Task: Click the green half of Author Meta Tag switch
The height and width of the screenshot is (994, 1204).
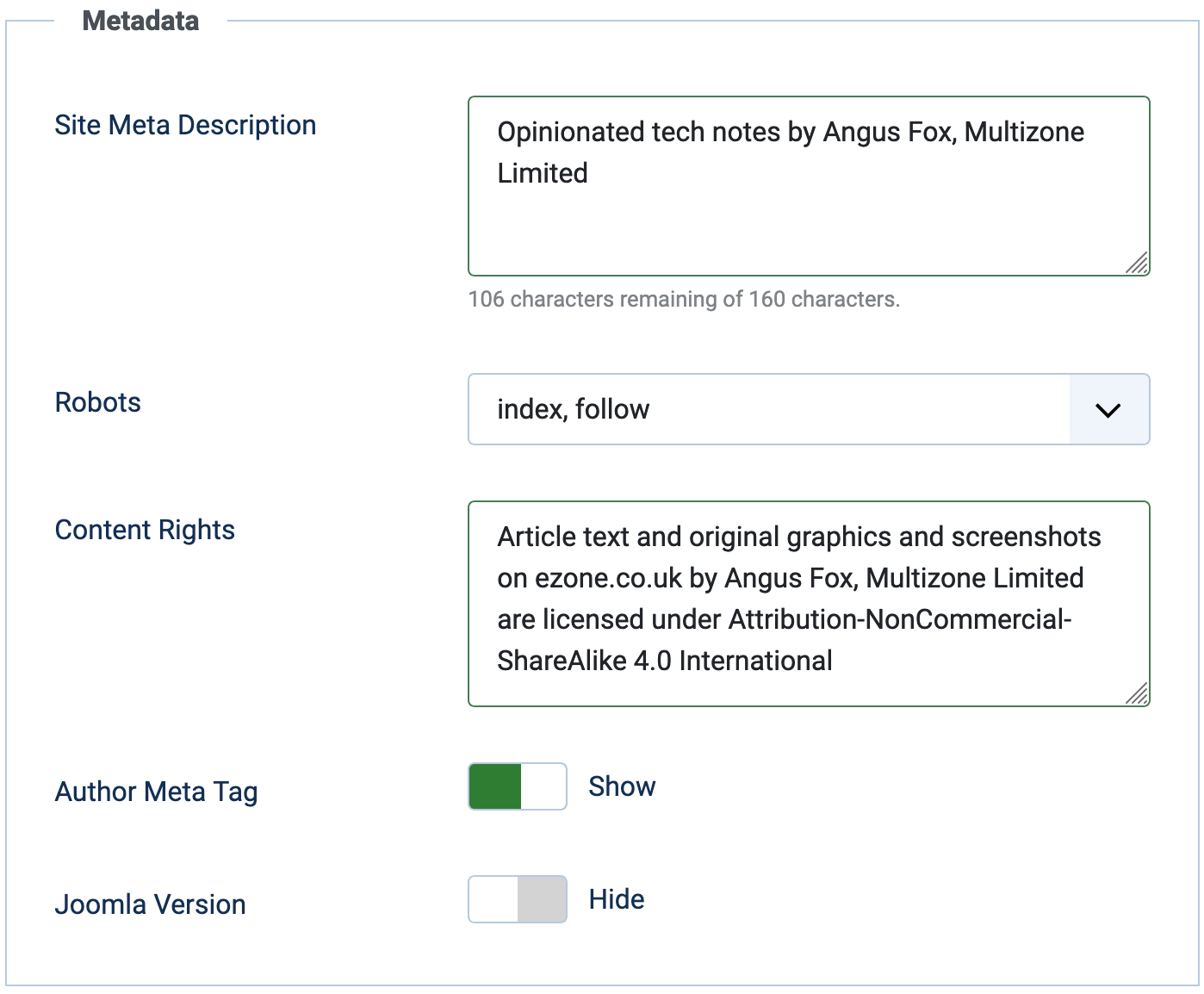Action: tap(495, 786)
